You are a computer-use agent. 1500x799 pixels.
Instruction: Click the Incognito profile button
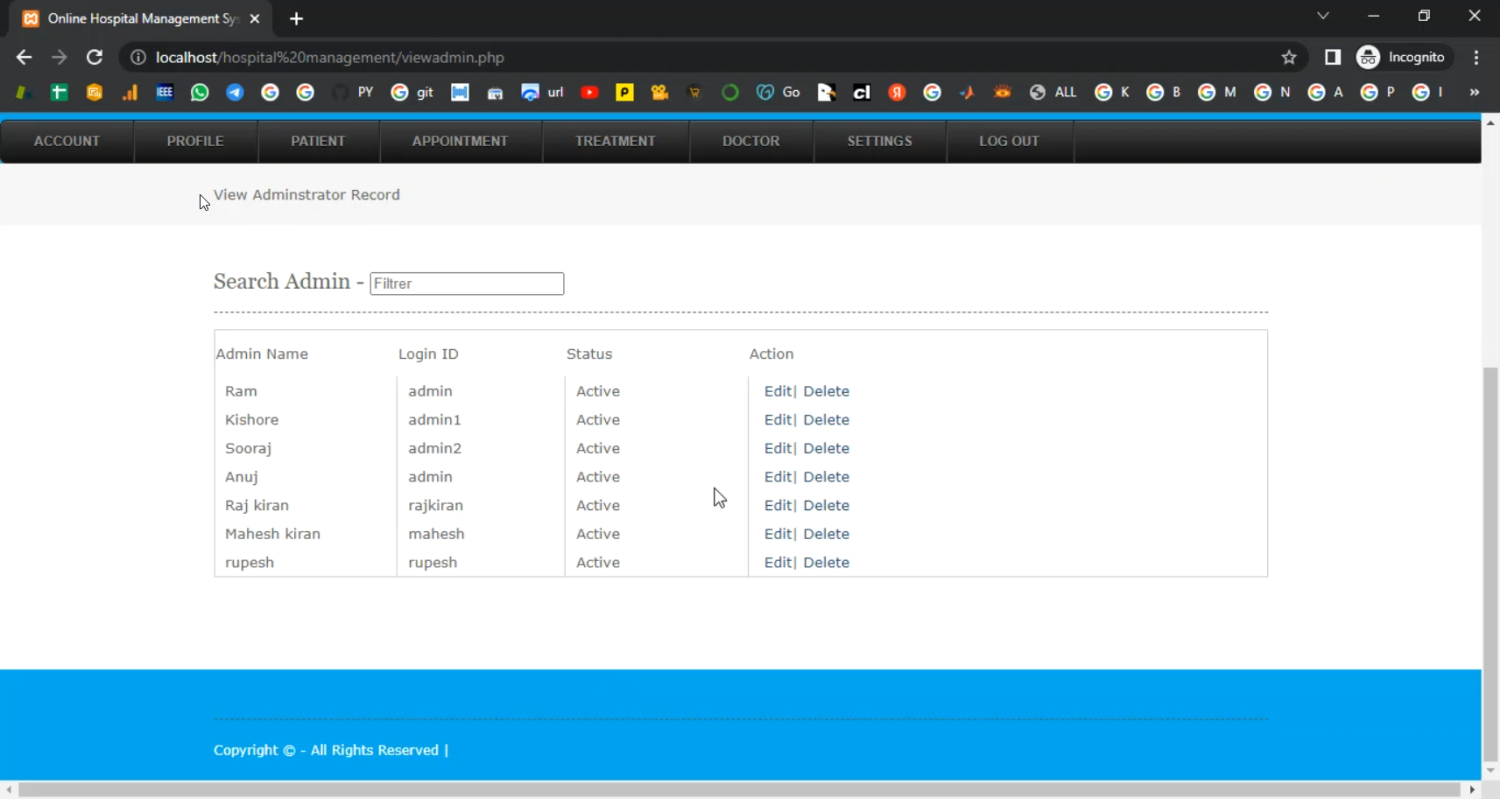point(1401,57)
